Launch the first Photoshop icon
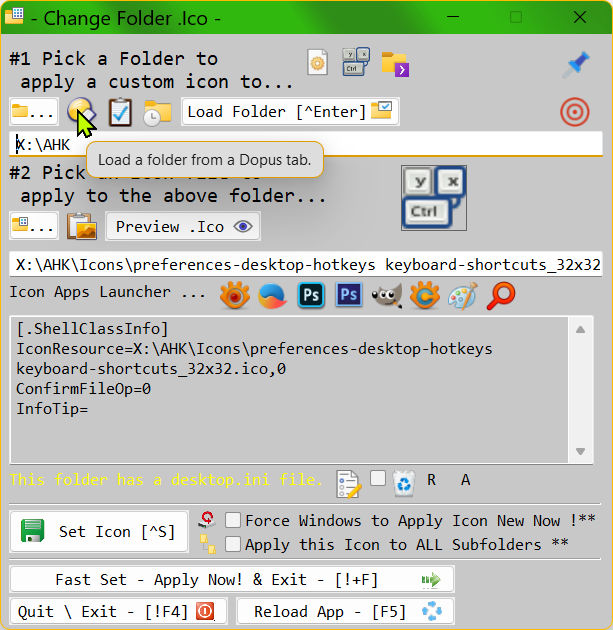 310,294
